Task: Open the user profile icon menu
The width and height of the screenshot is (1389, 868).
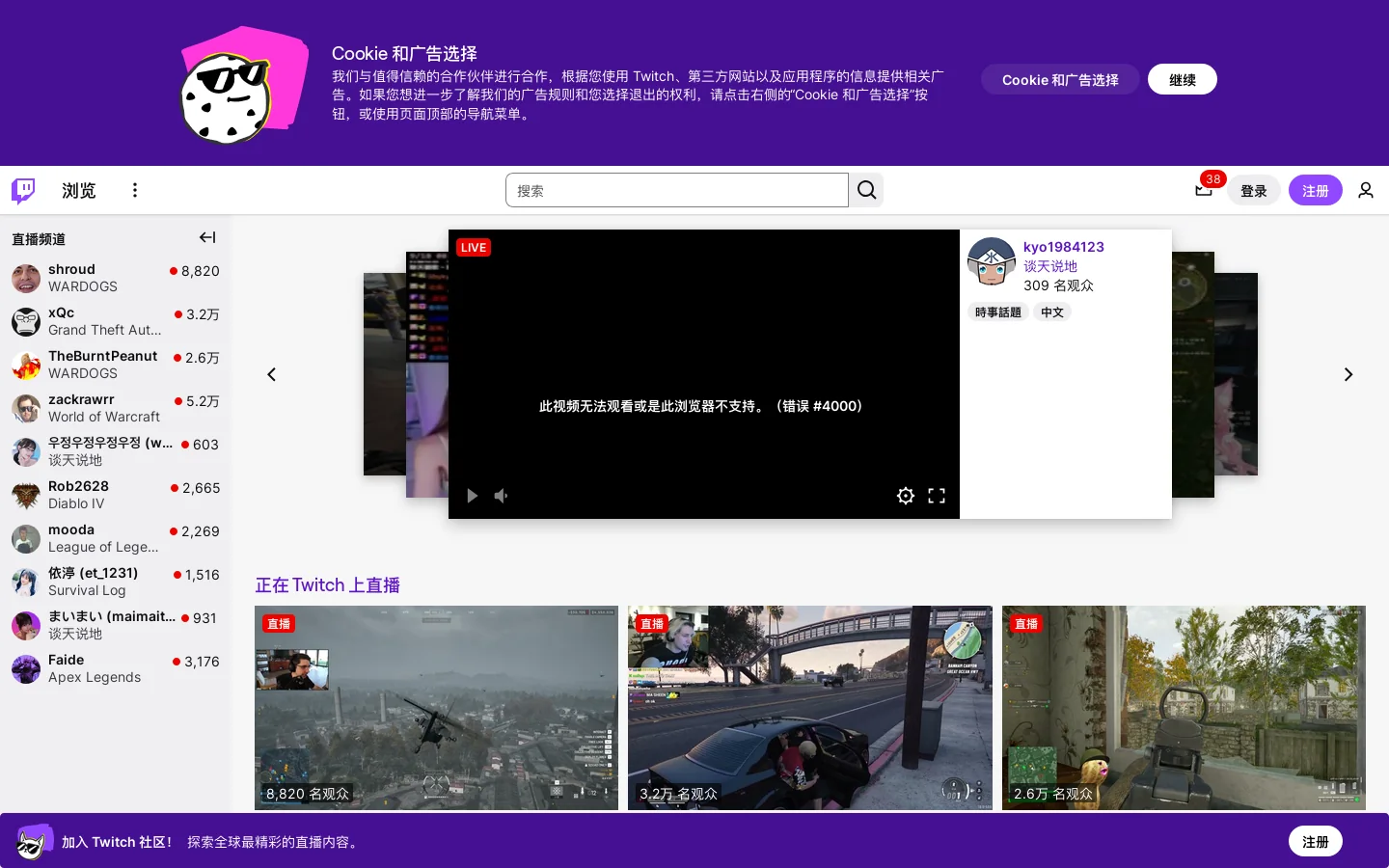Action: (1366, 190)
